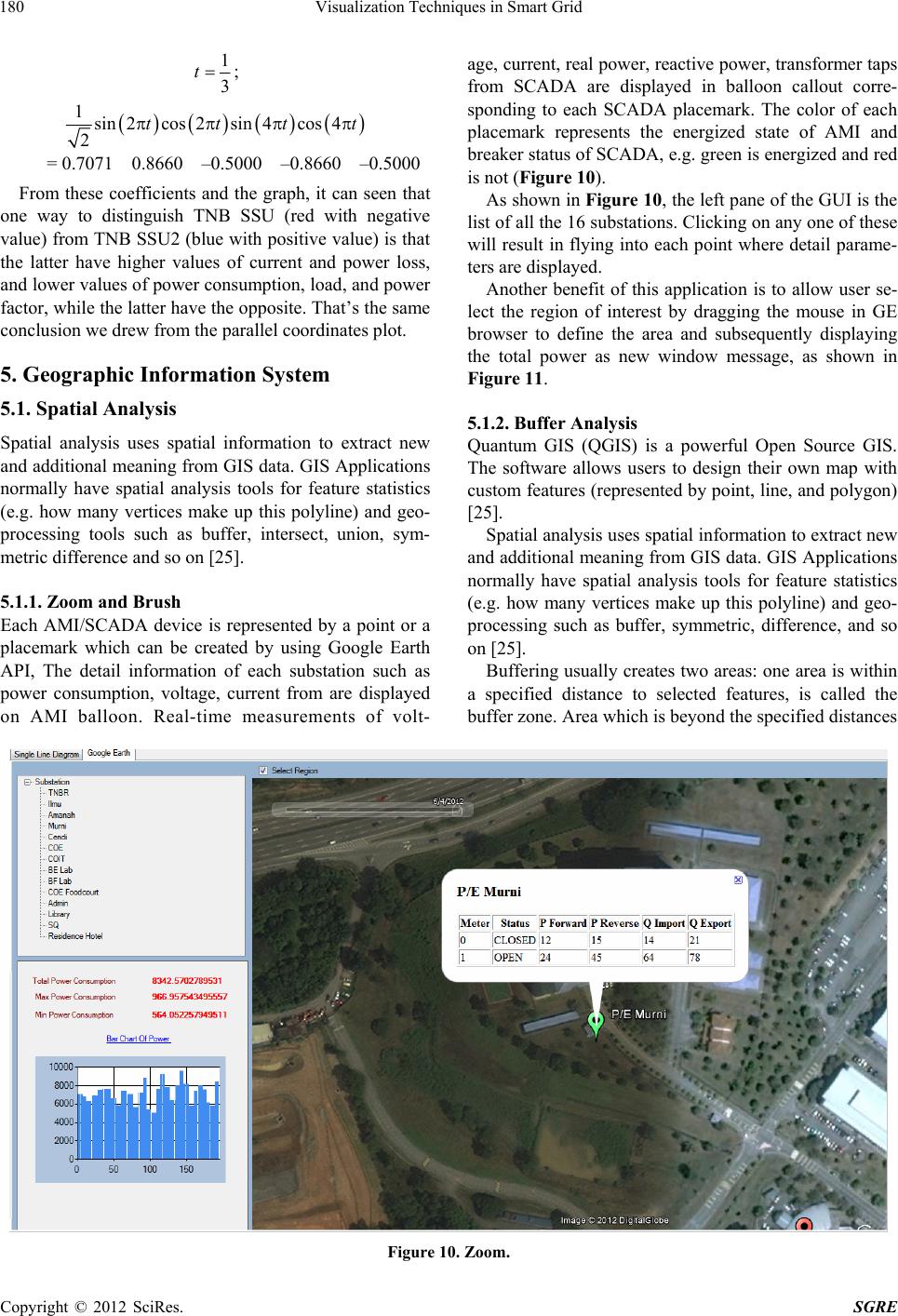This screenshot has height=1316, width=898.
Task: Open the BE Lab substation
Action: (x=60, y=869)
